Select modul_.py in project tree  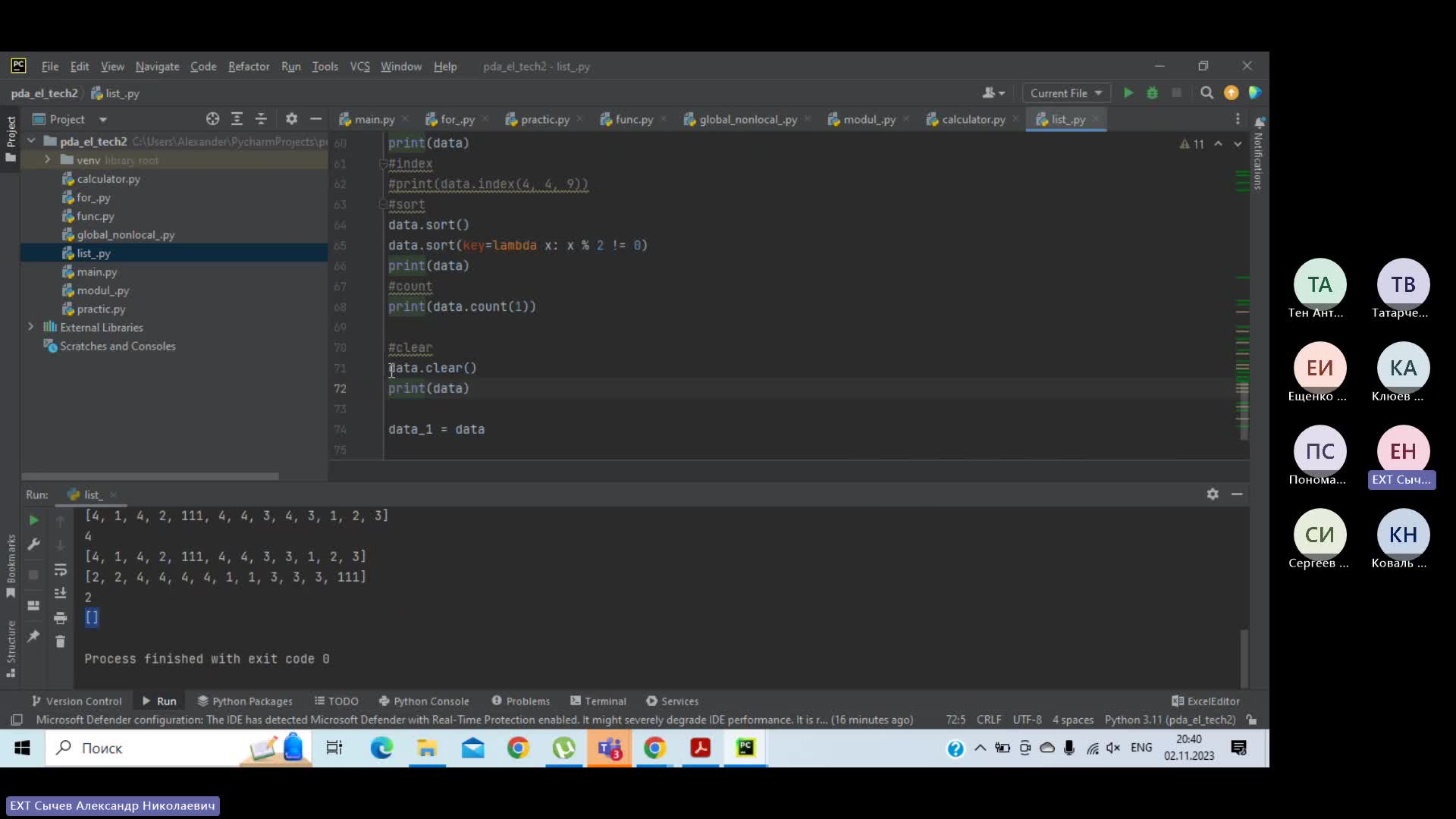[x=102, y=290]
